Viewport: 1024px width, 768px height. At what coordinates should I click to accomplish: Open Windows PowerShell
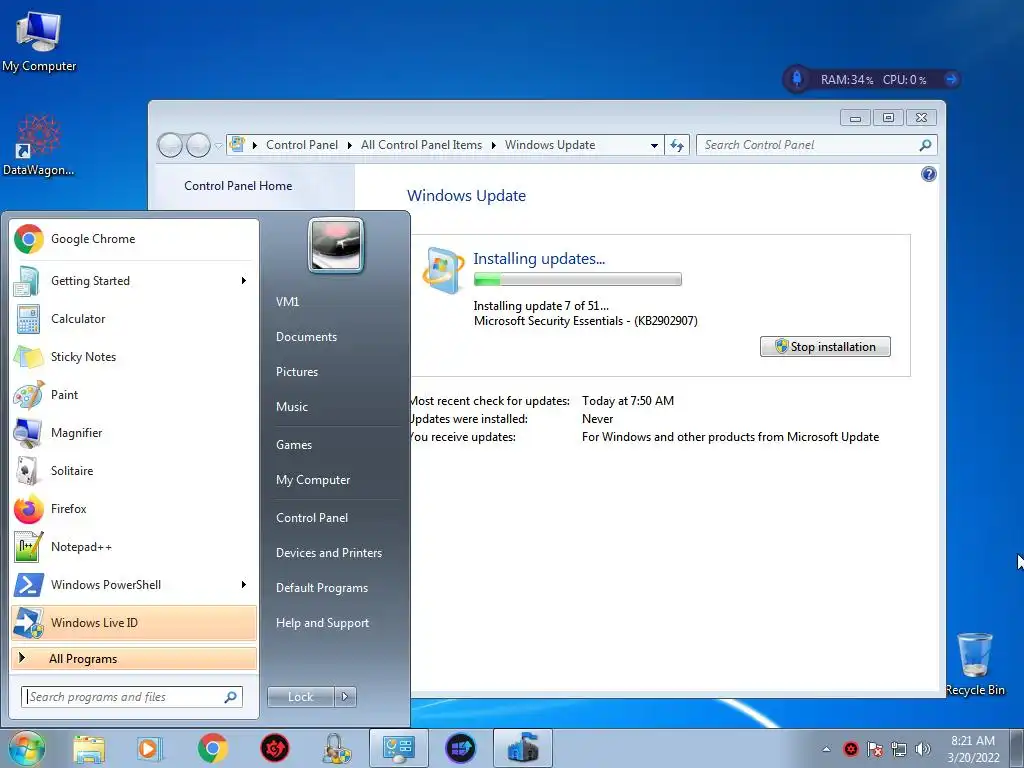tap(134, 584)
